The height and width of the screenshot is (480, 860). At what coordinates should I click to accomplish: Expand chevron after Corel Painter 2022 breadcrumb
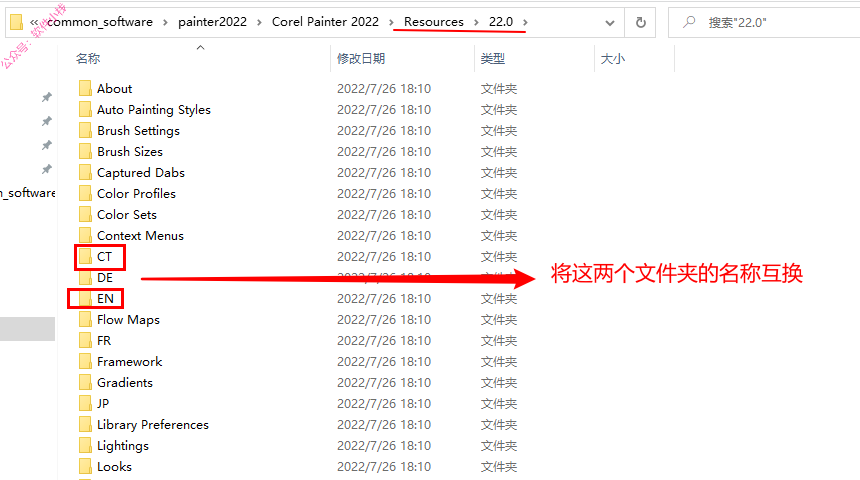pyautogui.click(x=391, y=22)
